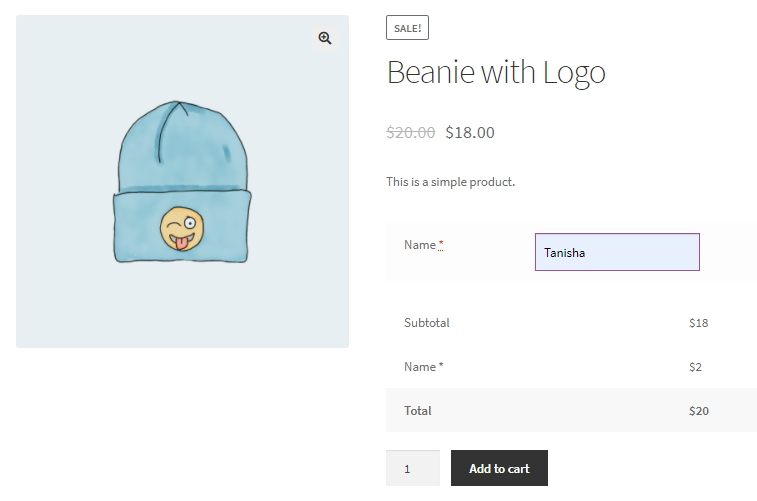Click the $20 total amount
Screen dimensions: 757x501
698,411
